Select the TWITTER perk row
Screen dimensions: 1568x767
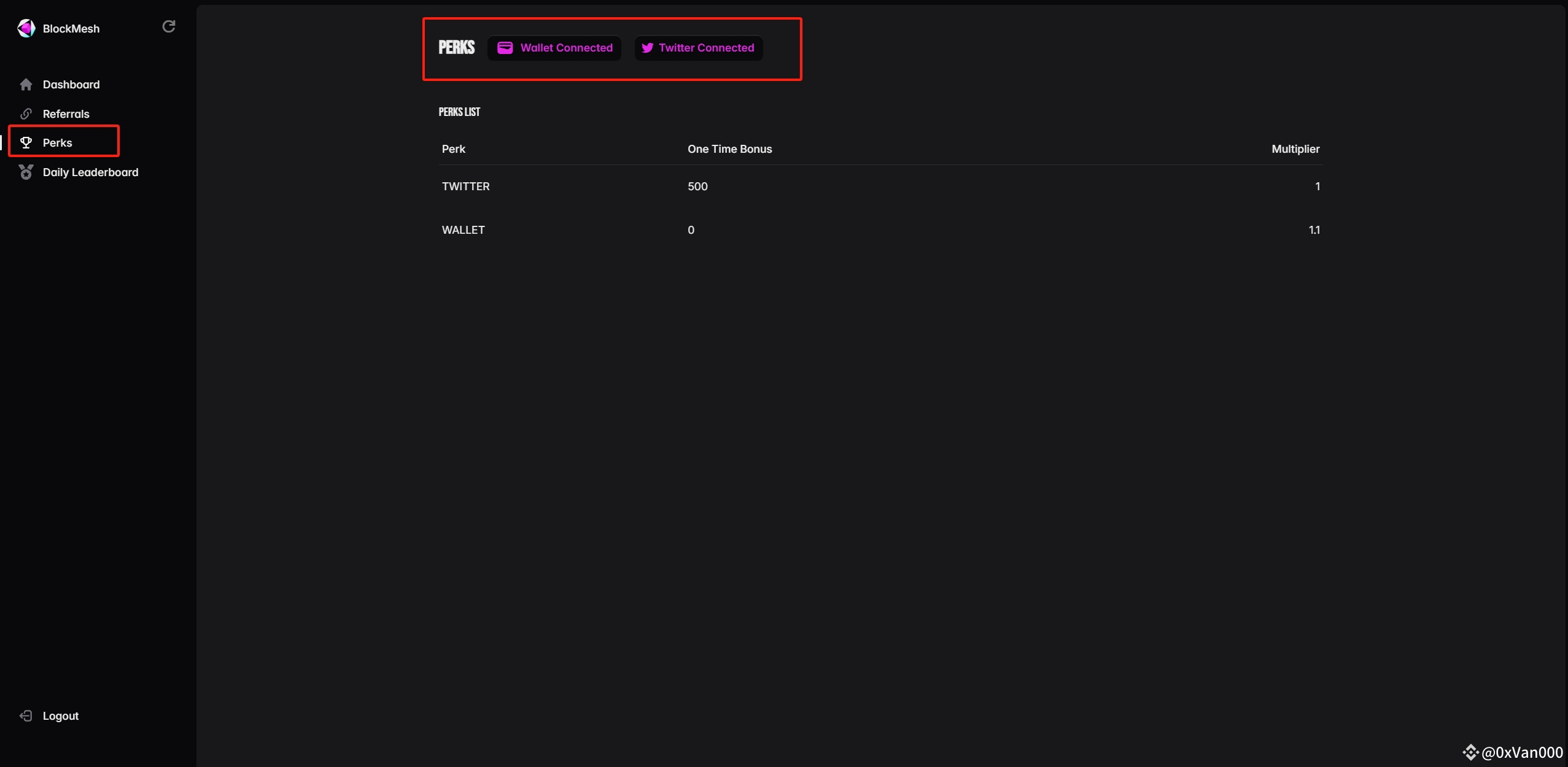point(466,187)
